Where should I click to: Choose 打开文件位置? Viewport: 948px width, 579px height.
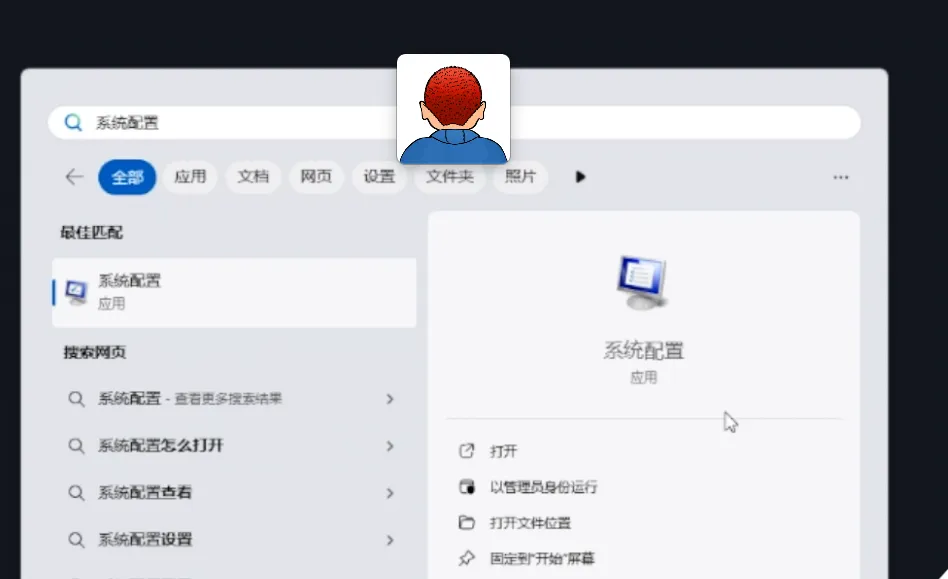(530, 523)
